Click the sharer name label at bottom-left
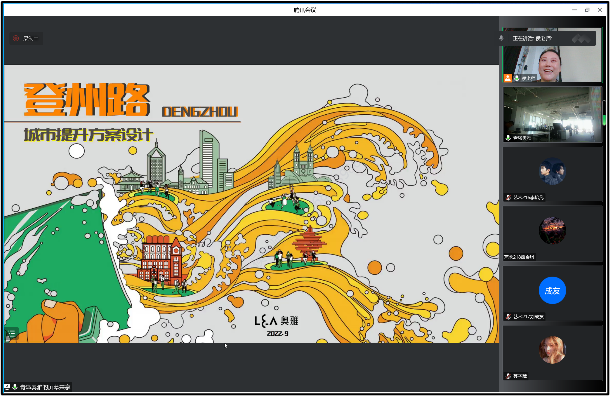The height and width of the screenshot is (396, 610). tap(37, 387)
